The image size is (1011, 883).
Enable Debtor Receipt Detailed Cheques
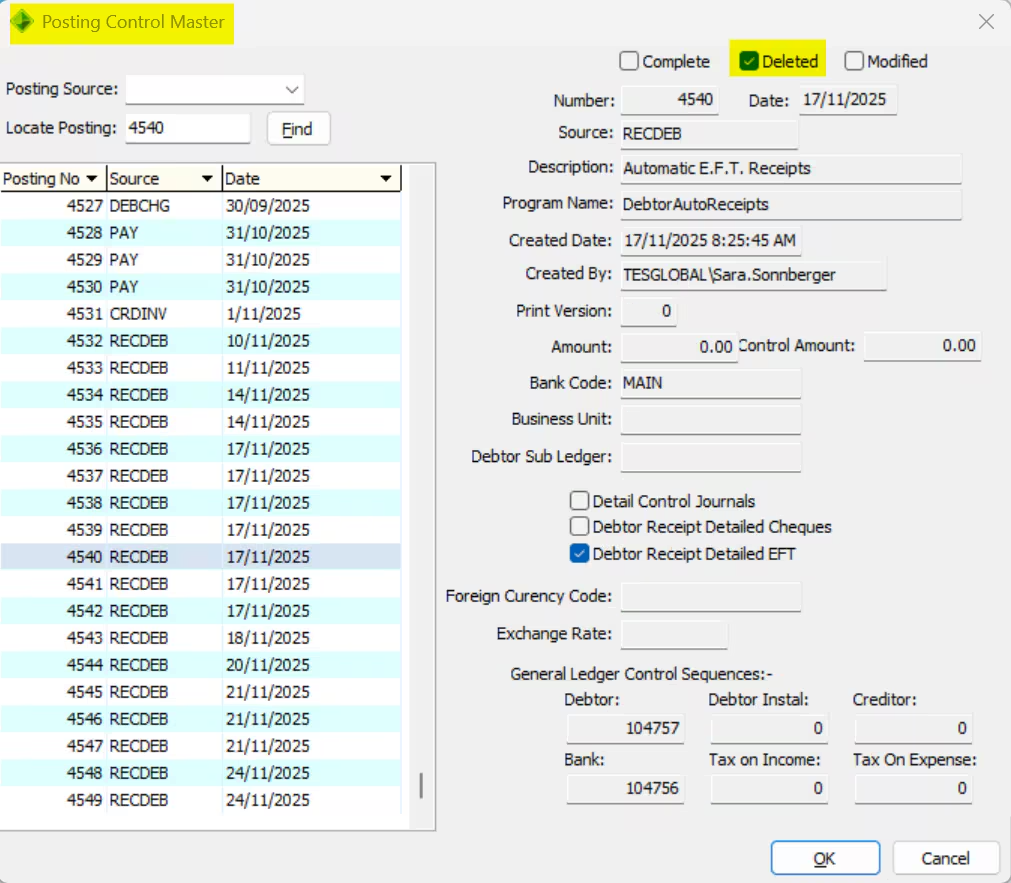click(x=580, y=526)
